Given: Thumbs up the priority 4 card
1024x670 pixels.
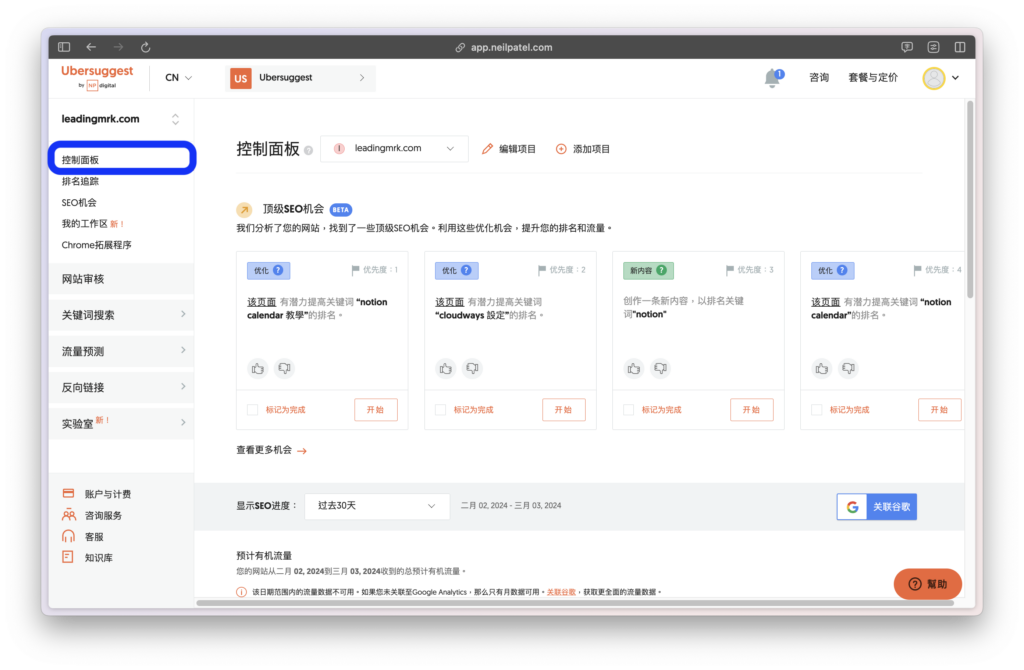Looking at the screenshot, I should pos(822,368).
